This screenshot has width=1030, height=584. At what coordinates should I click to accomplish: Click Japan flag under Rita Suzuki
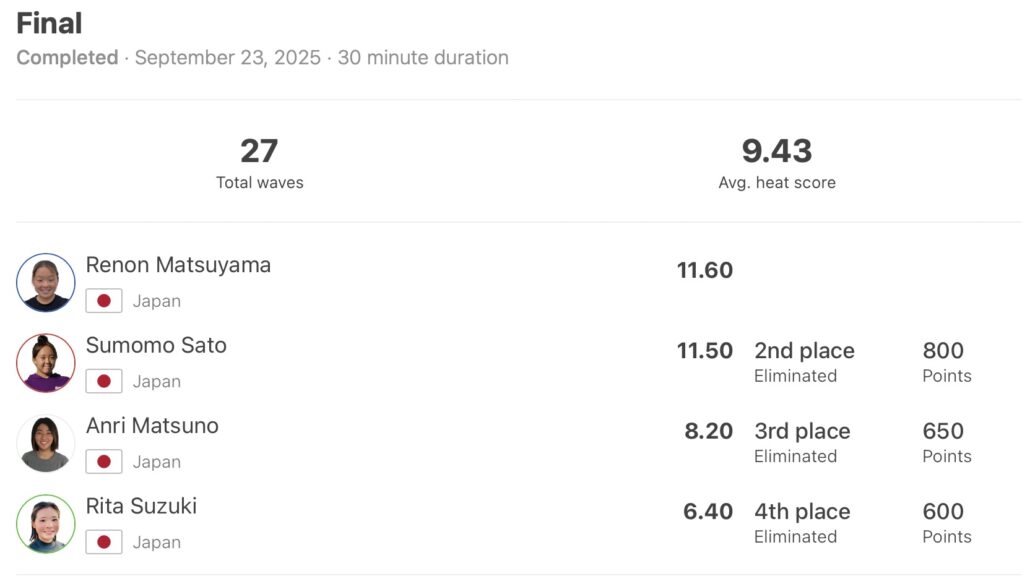[x=104, y=542]
